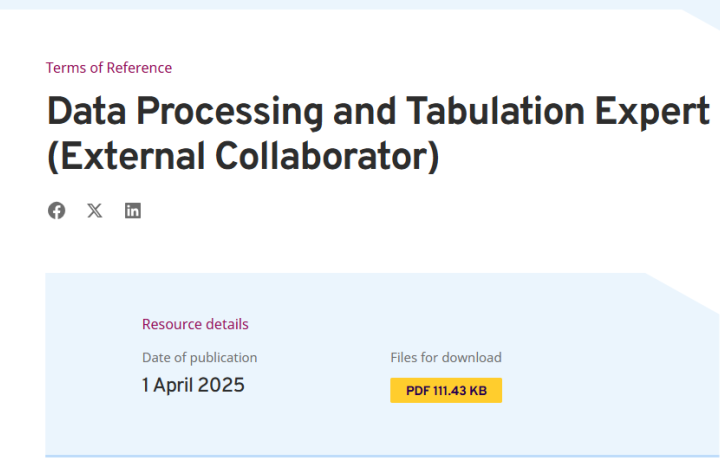Viewport: 720px width, 467px height.
Task: Select the (External Collaborator) title line
Action: (243, 157)
